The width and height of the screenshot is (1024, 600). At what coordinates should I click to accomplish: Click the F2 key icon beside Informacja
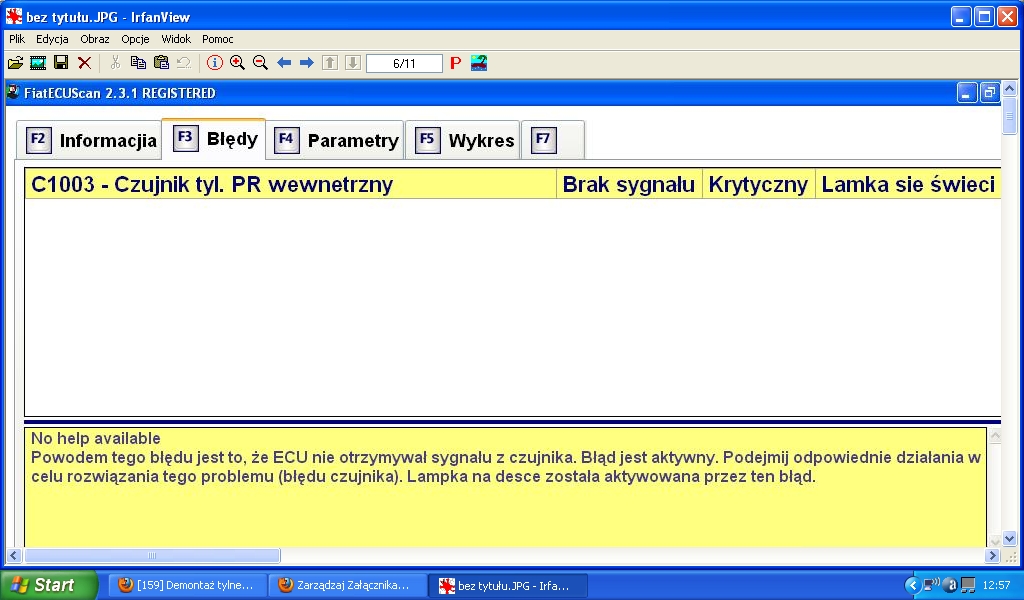39,140
